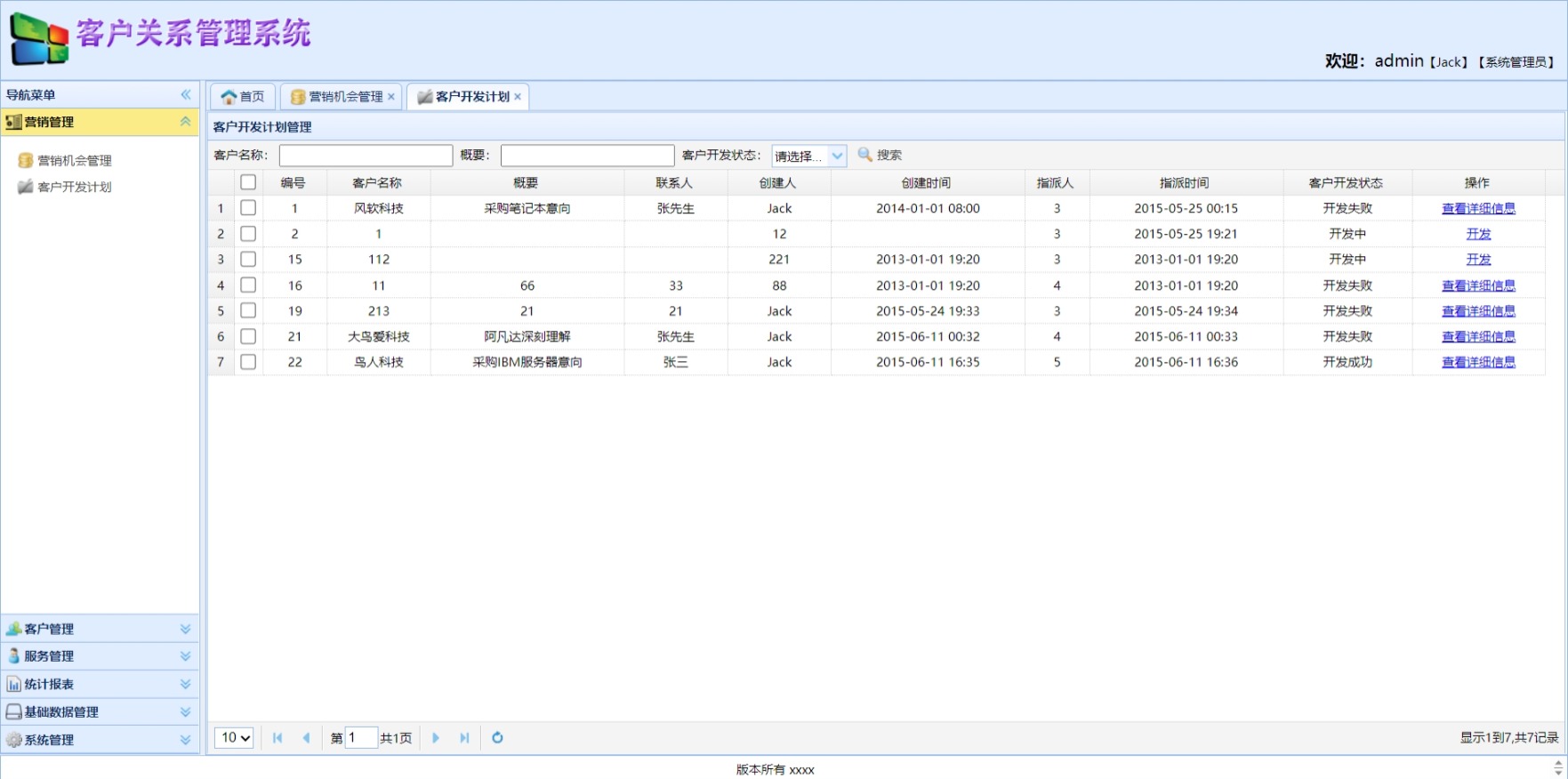Toggle the select-all header checkbox
The width and height of the screenshot is (1568, 779).
(248, 182)
